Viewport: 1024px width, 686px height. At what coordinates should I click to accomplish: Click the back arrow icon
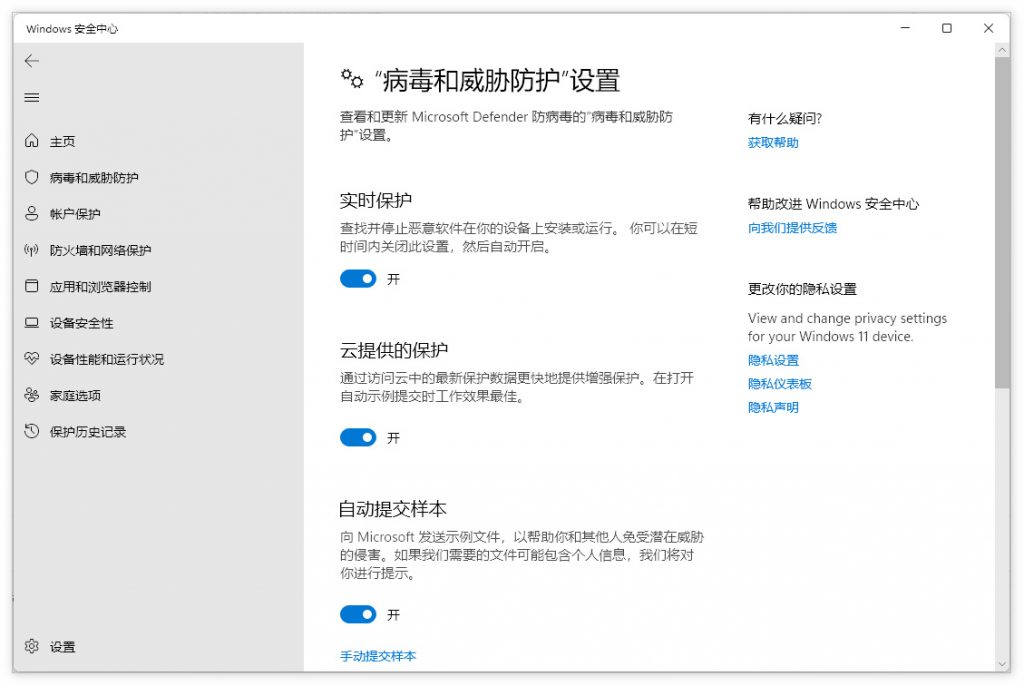[x=32, y=61]
